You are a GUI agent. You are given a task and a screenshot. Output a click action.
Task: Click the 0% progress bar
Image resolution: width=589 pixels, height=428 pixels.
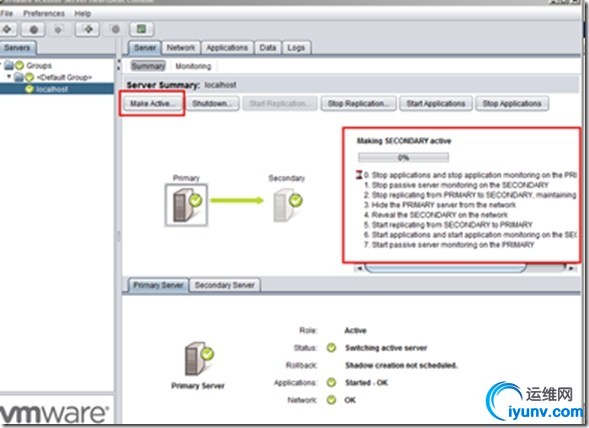pyautogui.click(x=403, y=157)
